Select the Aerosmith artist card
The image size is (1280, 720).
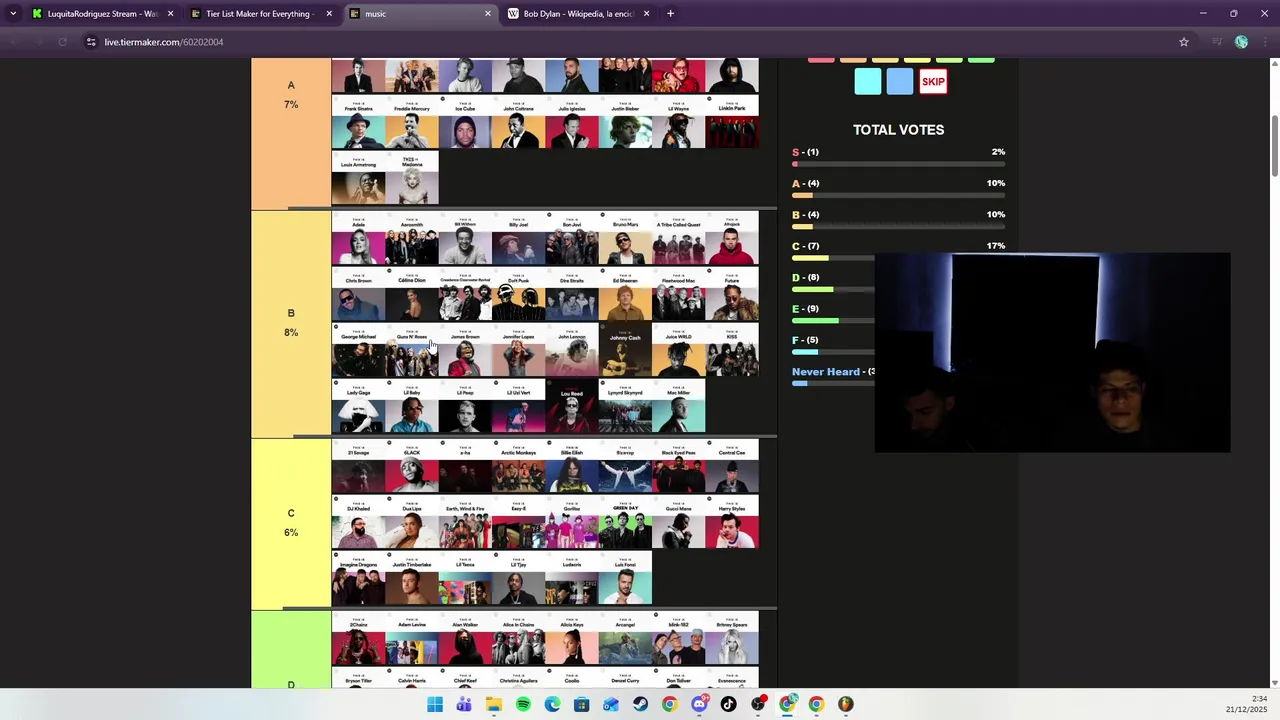412,240
